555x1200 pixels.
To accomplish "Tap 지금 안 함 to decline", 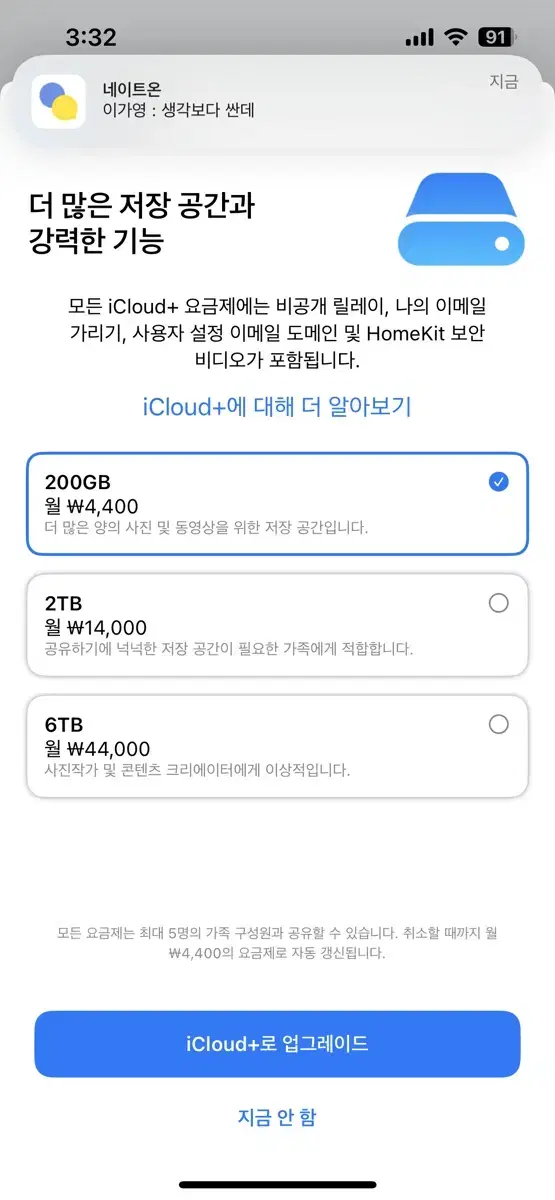I will (277, 1117).
